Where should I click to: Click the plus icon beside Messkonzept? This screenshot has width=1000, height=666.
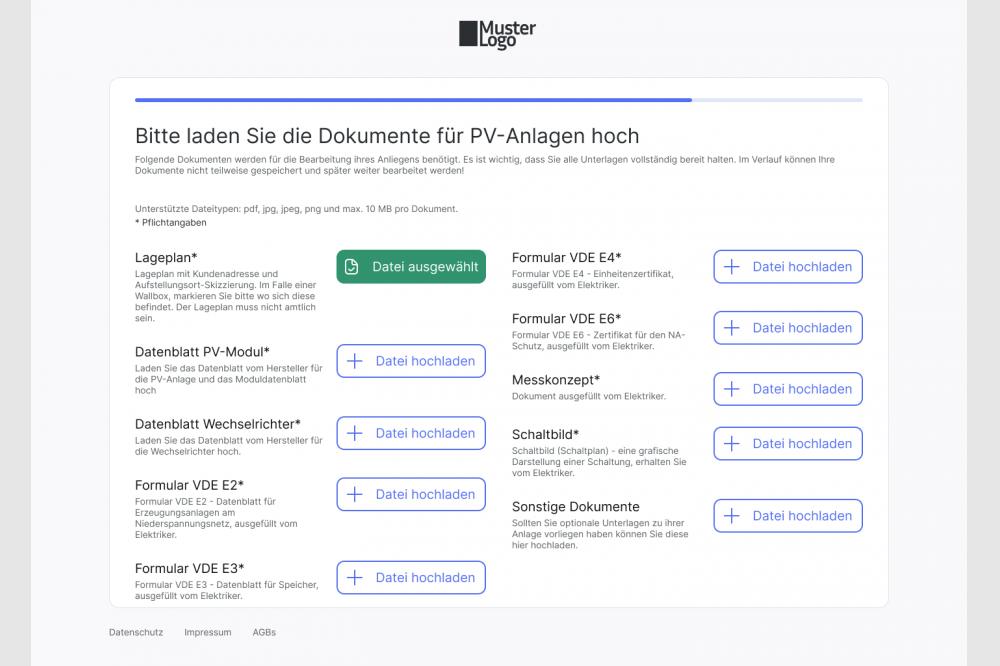pyautogui.click(x=732, y=389)
